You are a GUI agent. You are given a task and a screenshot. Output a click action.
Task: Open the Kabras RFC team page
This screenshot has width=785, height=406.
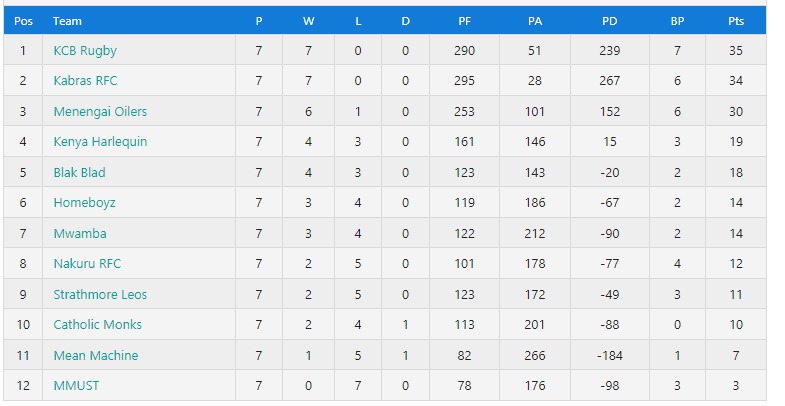(85, 81)
